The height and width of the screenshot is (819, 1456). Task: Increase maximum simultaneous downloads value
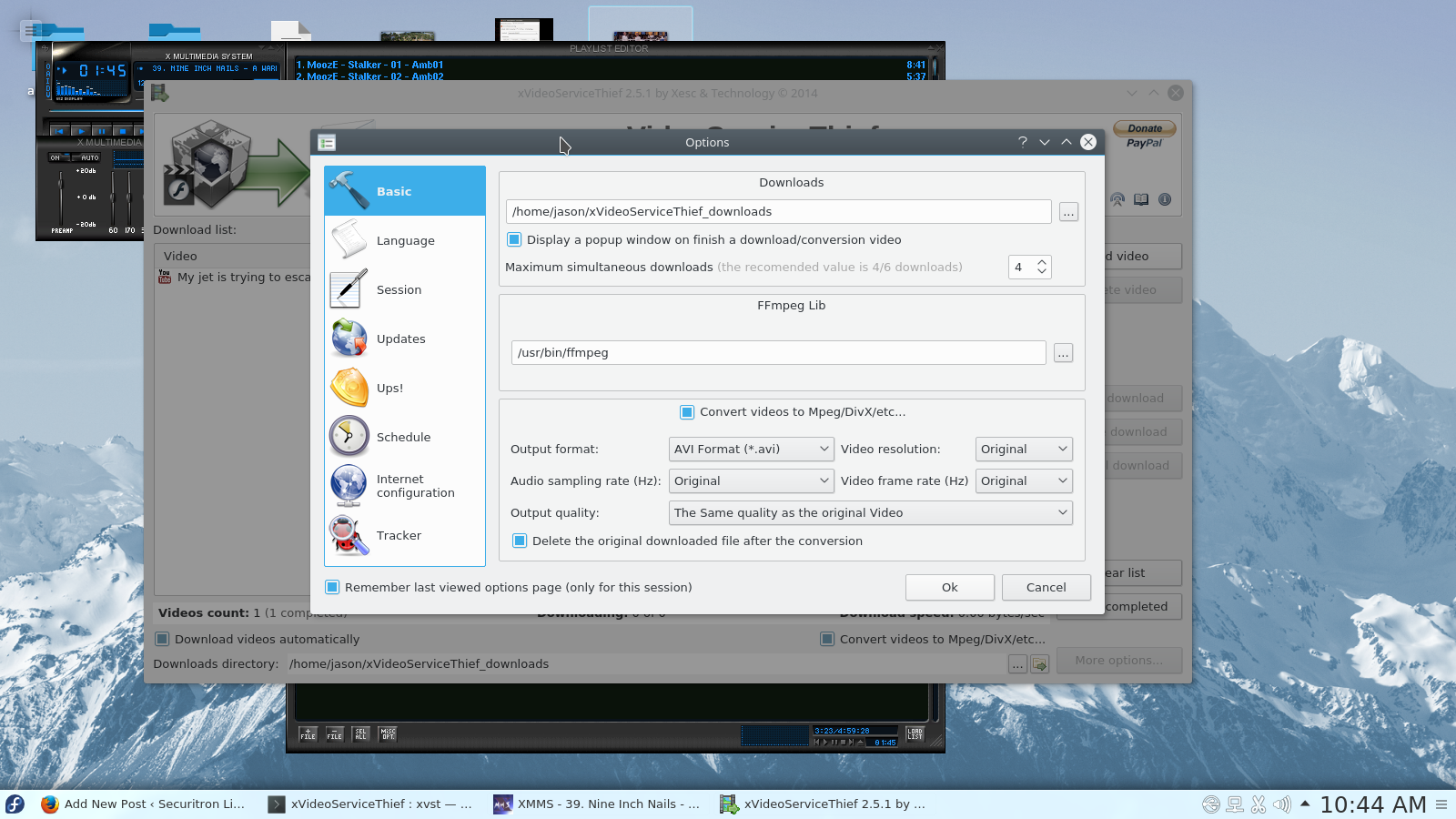point(1042,262)
